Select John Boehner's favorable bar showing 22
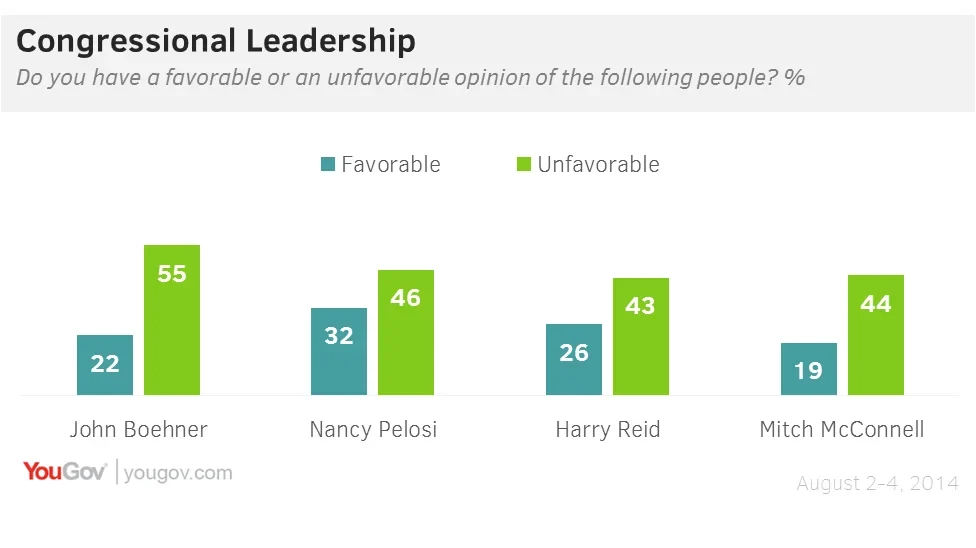This screenshot has width=976, height=548. coord(105,365)
